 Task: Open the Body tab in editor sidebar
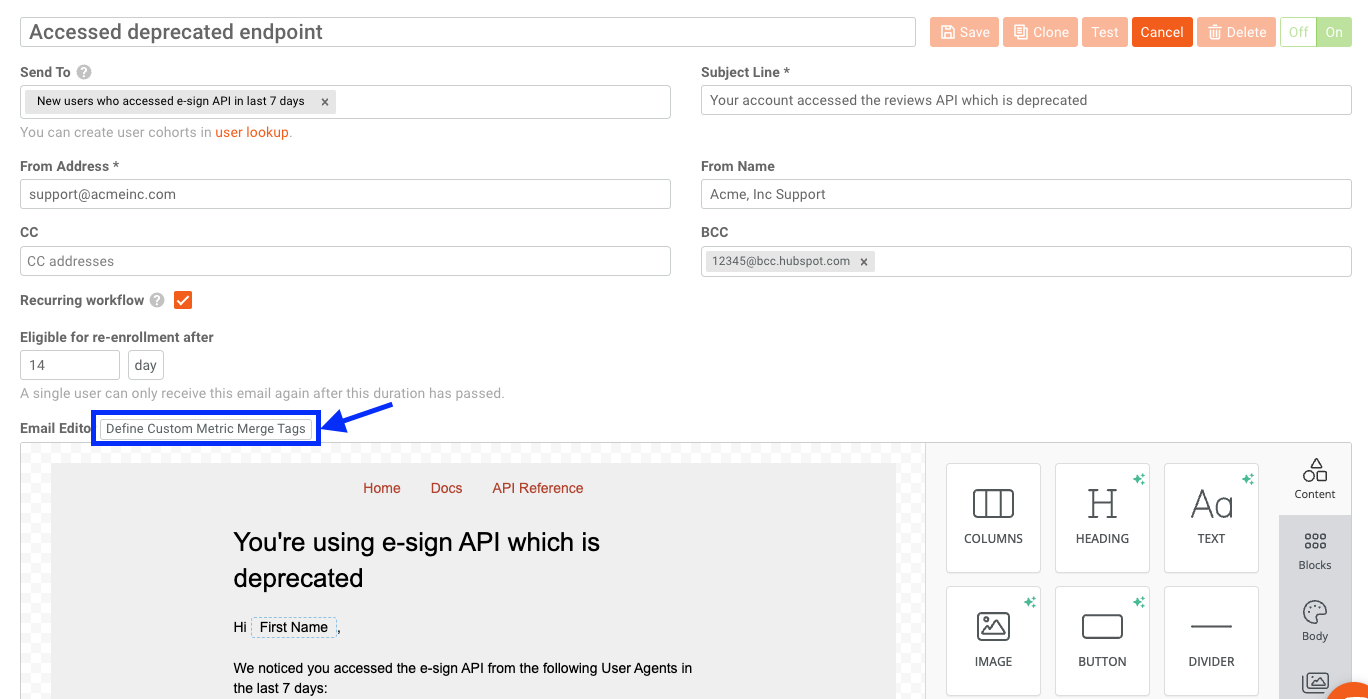coord(1315,622)
